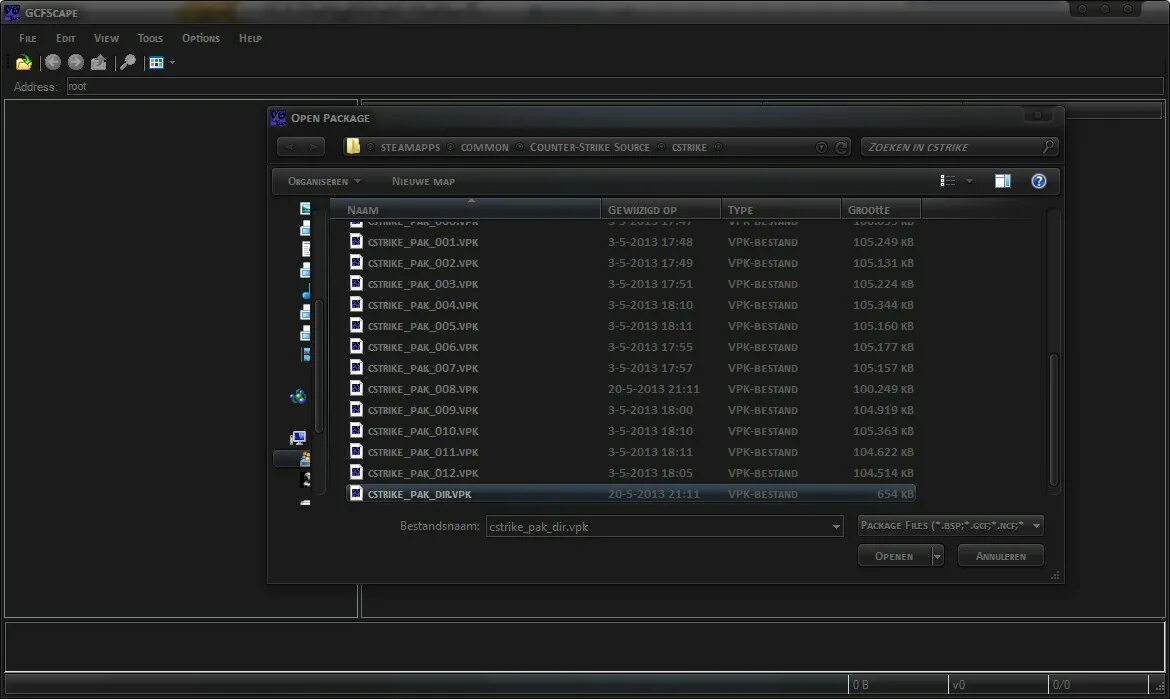Click the Find magnifier icon in GCFScape toolbar
The width and height of the screenshot is (1170, 699).
pyautogui.click(x=128, y=63)
